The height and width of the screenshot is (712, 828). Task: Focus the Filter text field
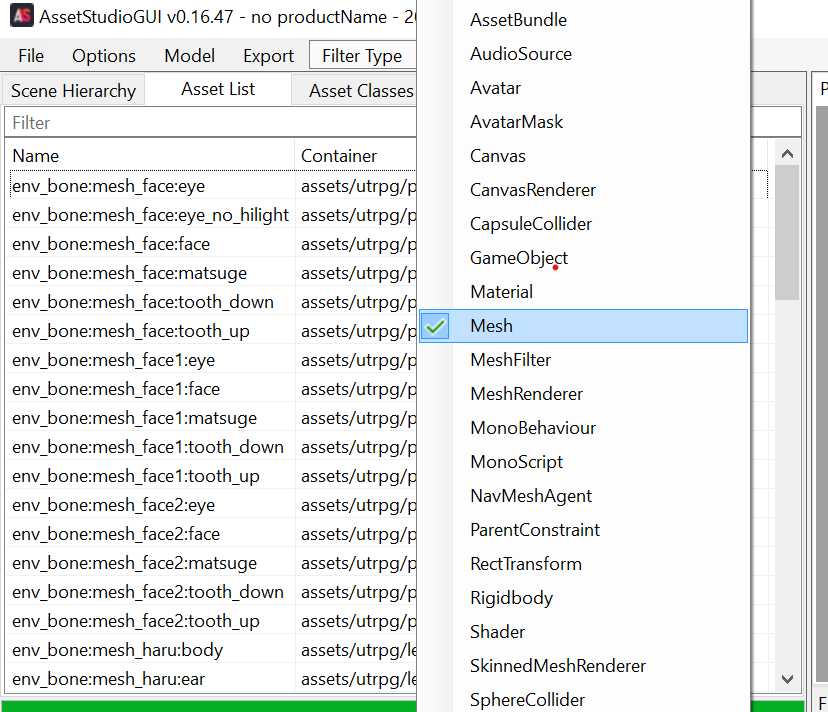tap(210, 123)
